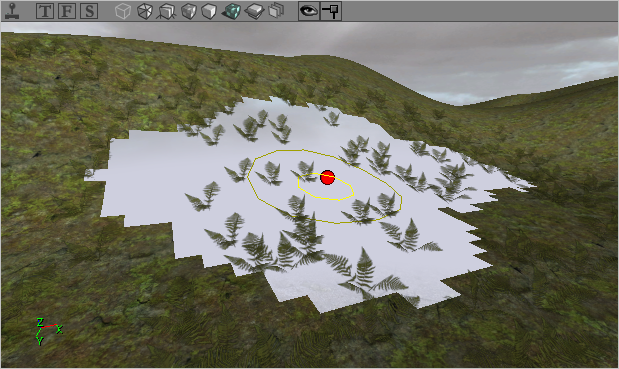Select the plain white cube view mode
The width and height of the screenshot is (619, 369).
point(209,11)
